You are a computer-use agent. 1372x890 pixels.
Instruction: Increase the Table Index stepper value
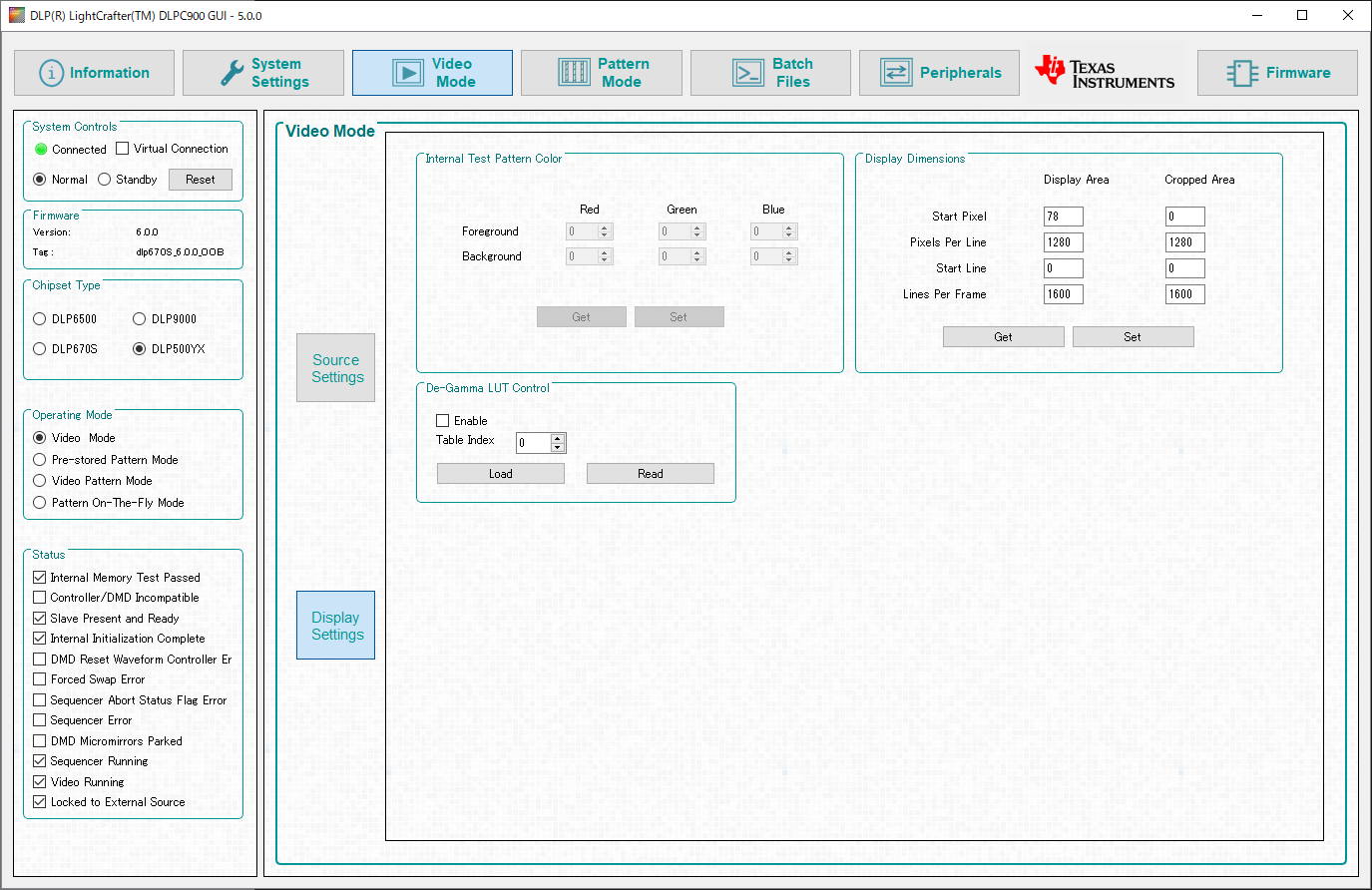coord(558,438)
